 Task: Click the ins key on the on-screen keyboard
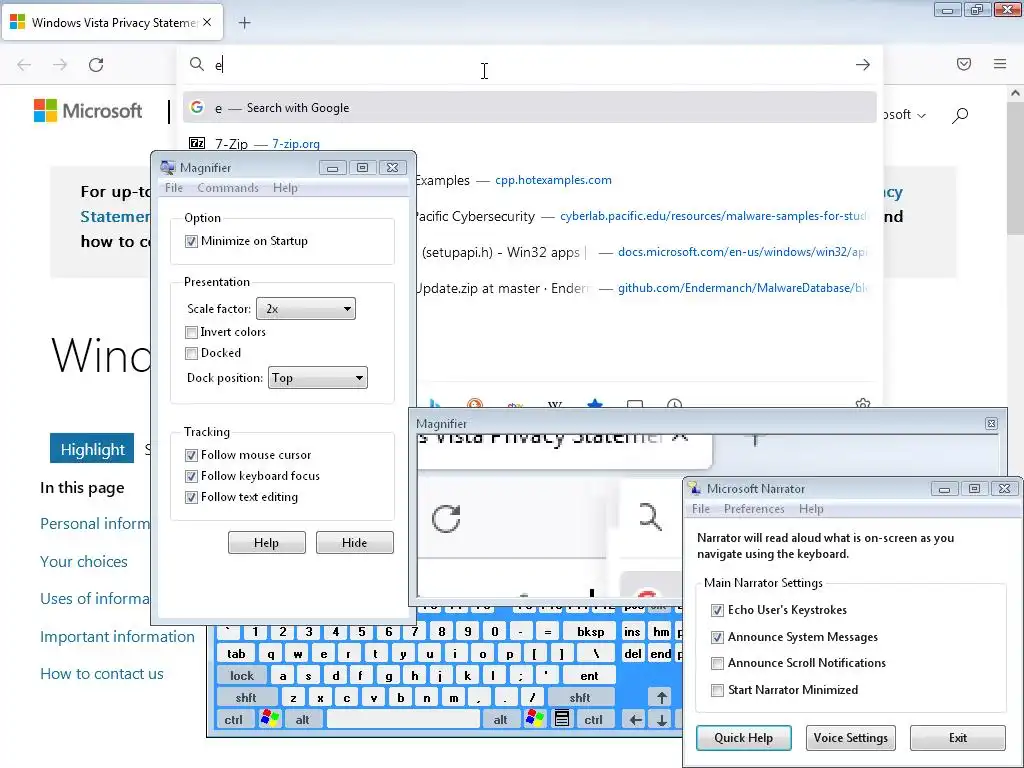click(x=632, y=632)
